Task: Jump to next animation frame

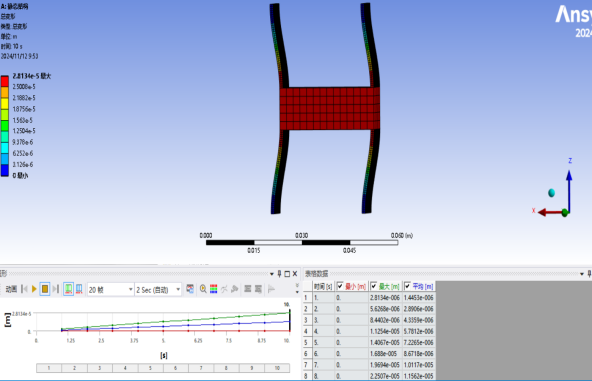Action: tap(56, 289)
